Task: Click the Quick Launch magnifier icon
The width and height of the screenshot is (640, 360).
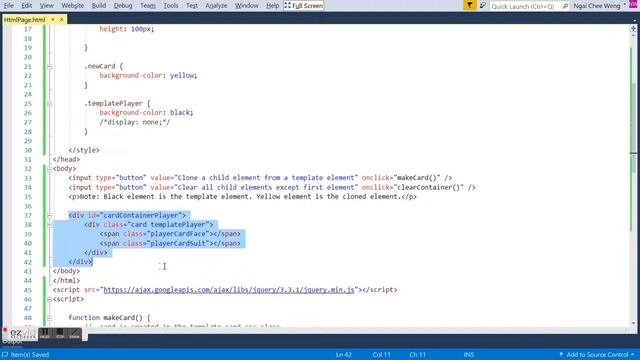Action: pyautogui.click(x=565, y=6)
